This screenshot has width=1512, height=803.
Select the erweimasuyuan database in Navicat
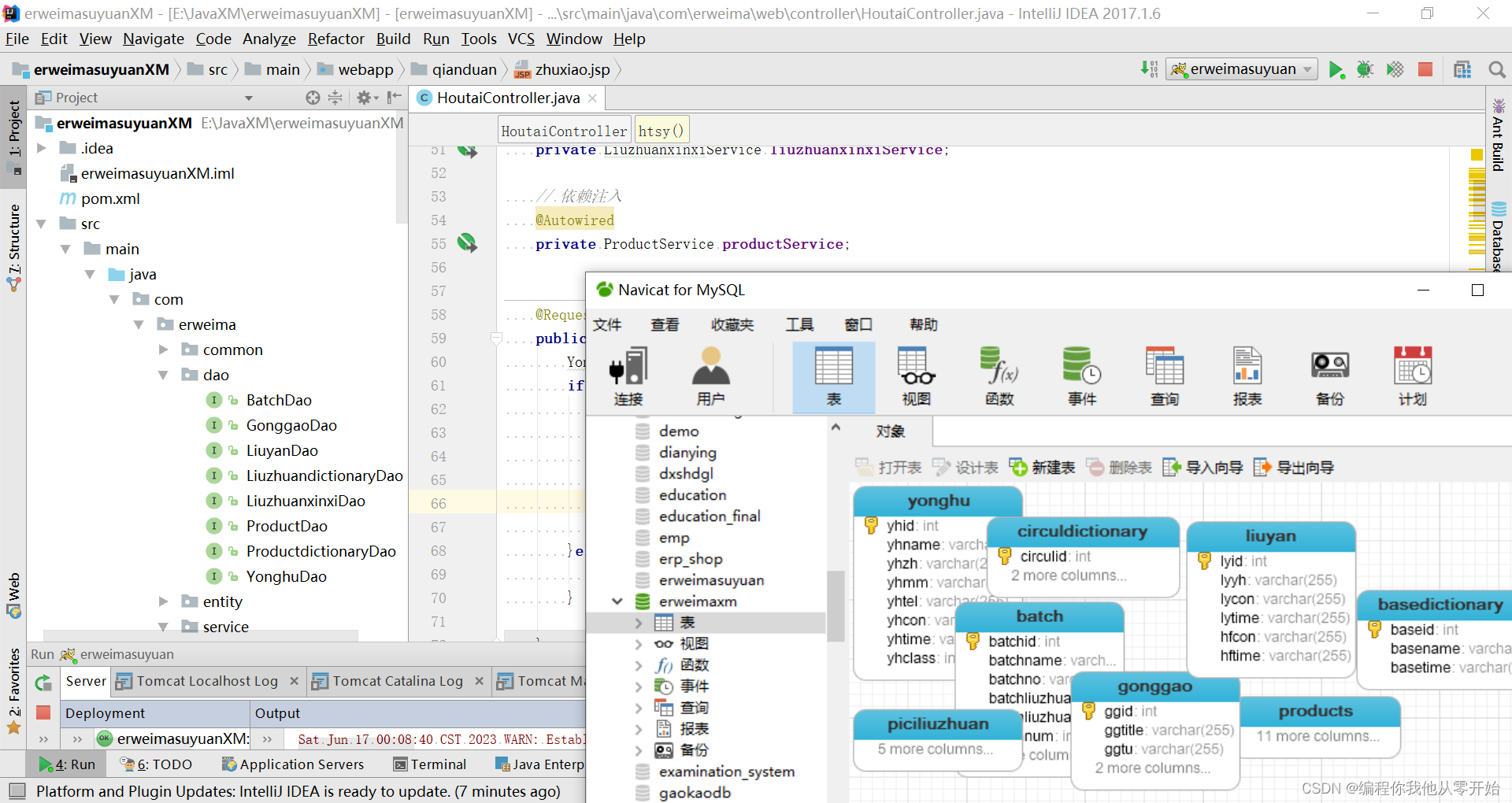pos(711,580)
